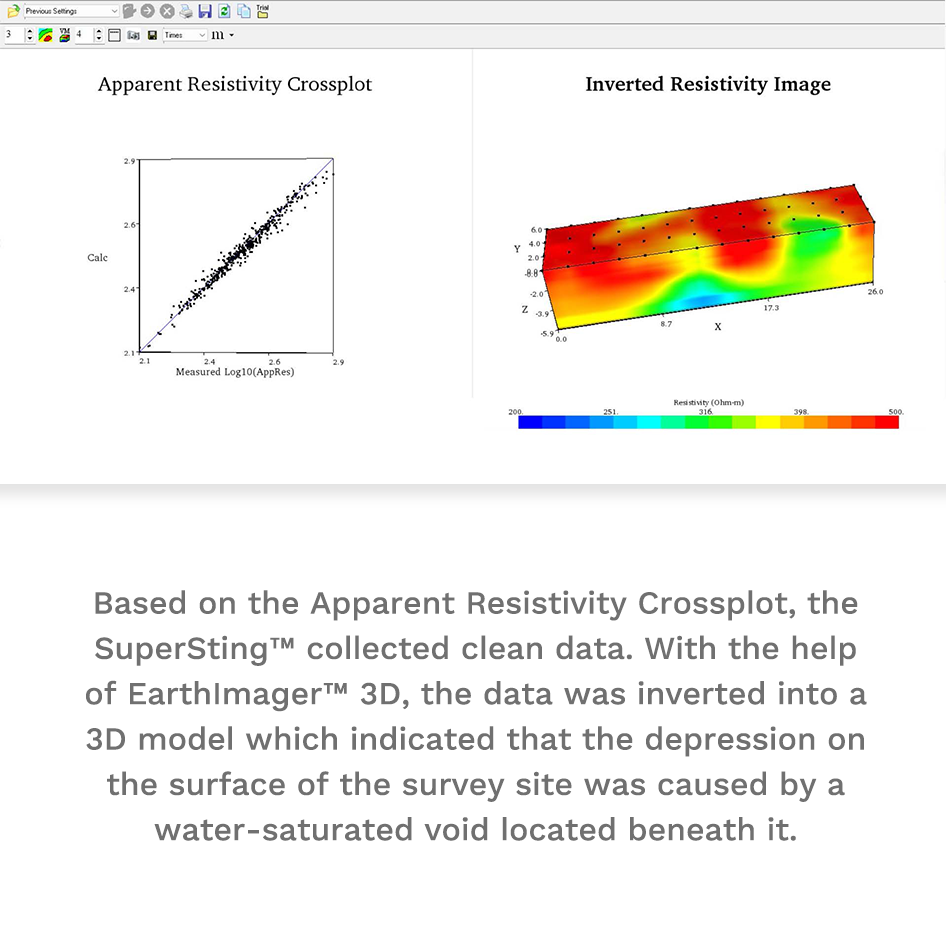Click the blue floppy disk save icon
Image resolution: width=946 pixels, height=946 pixels.
click(205, 11)
